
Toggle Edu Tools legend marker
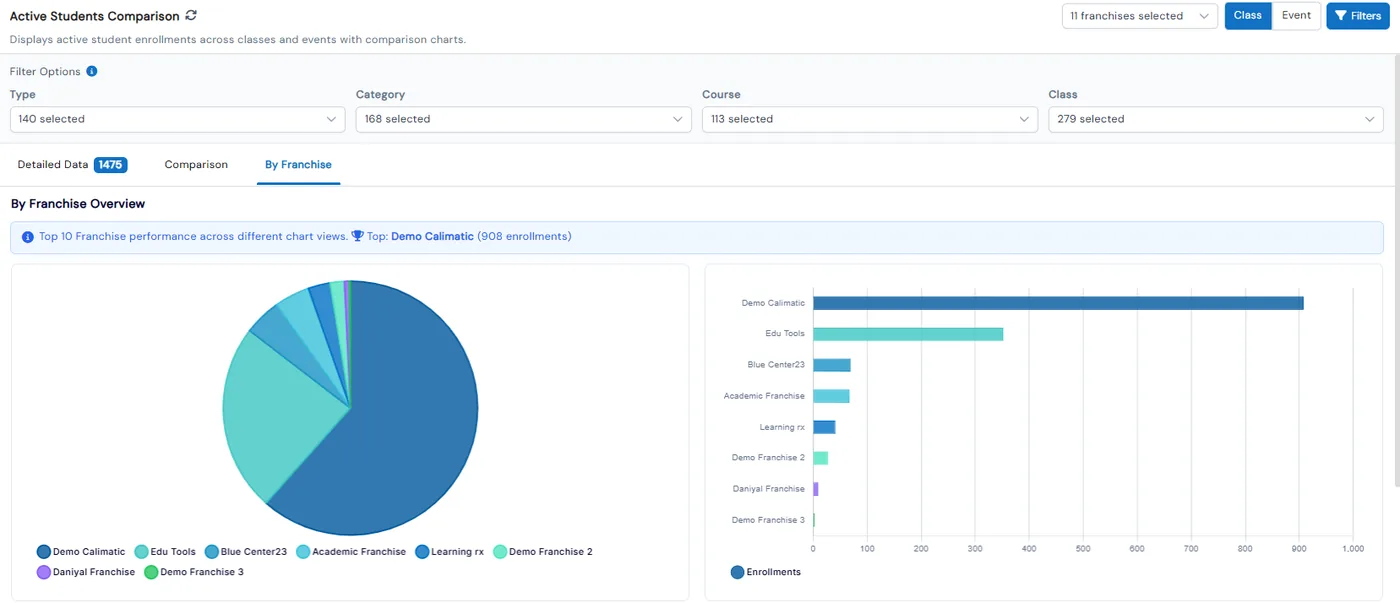pyautogui.click(x=141, y=552)
